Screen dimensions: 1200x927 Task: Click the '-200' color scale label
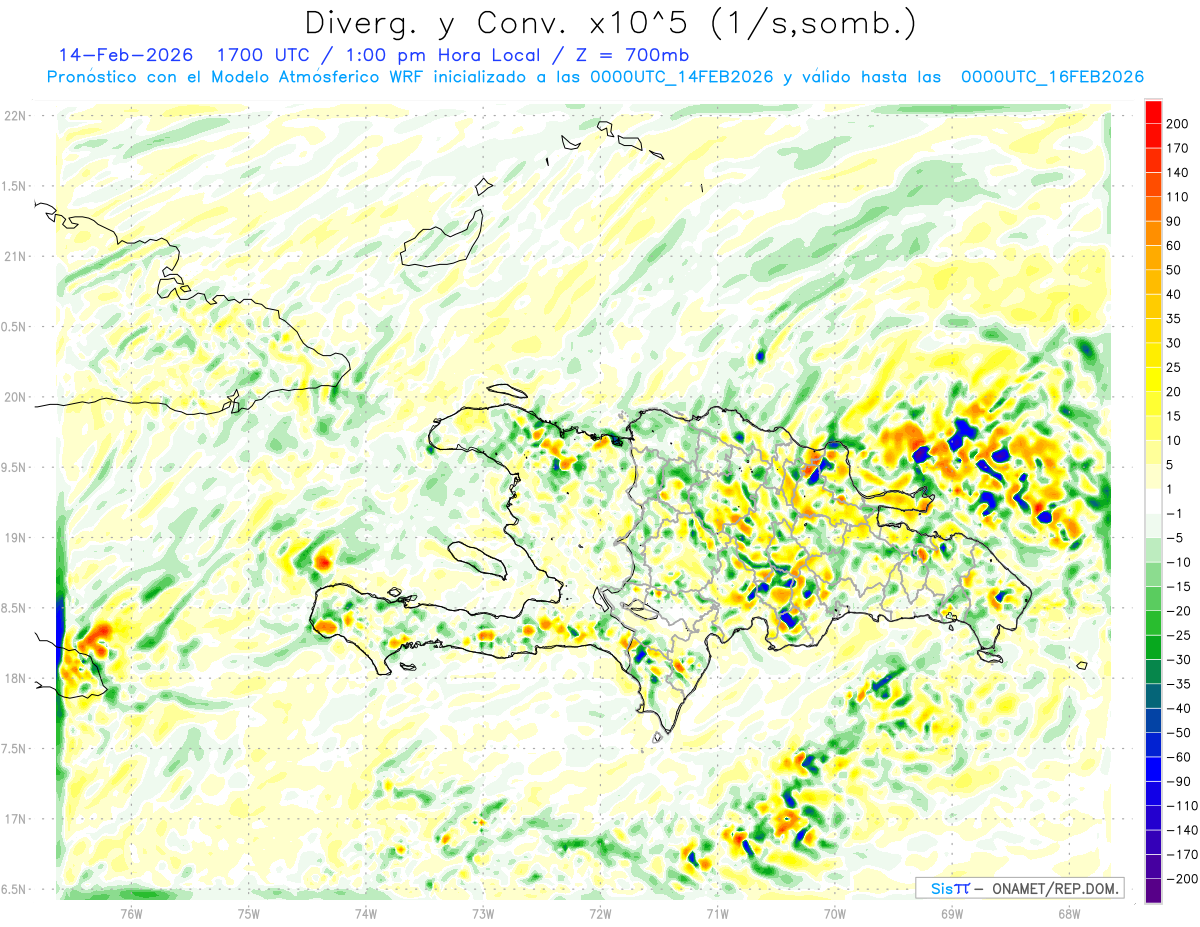point(1181,878)
